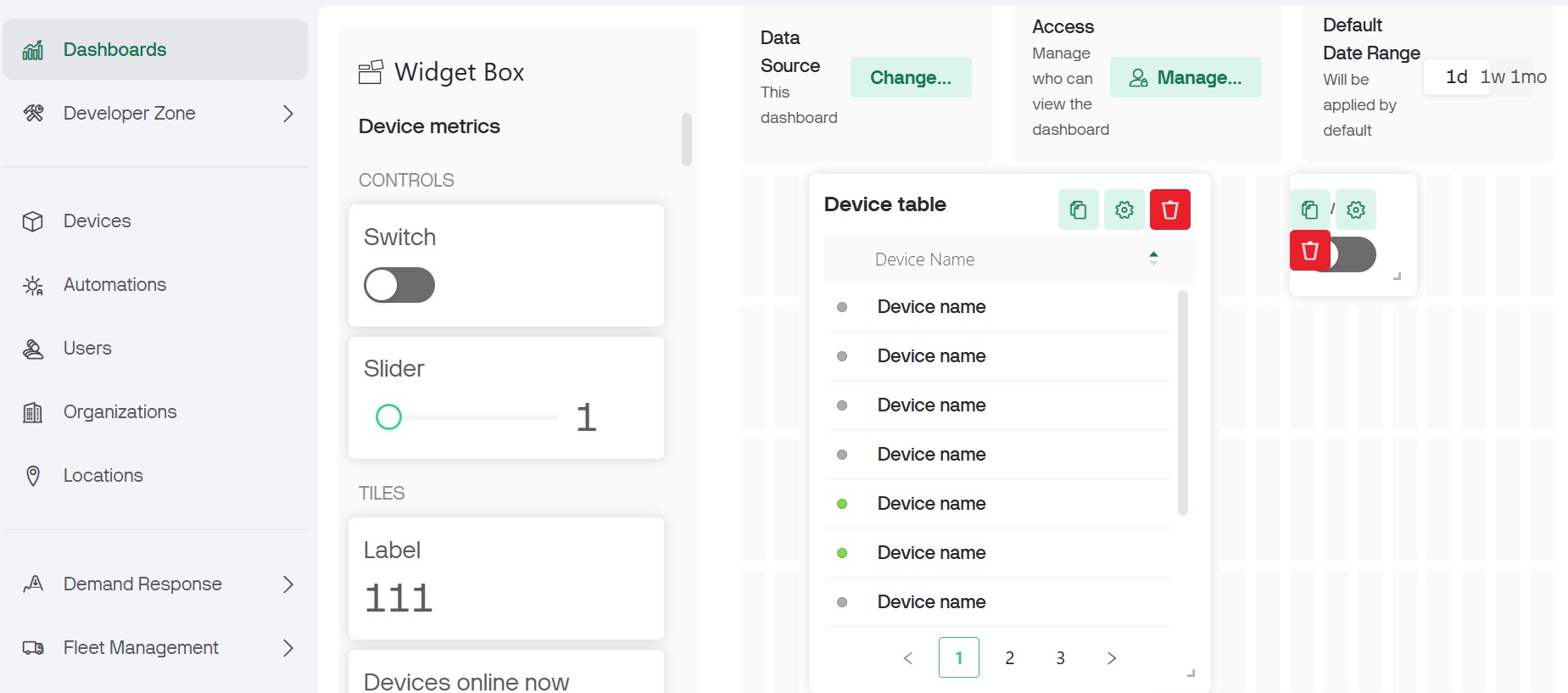Click the Users icon in sidebar
This screenshot has width=1568, height=693.
[33, 349]
